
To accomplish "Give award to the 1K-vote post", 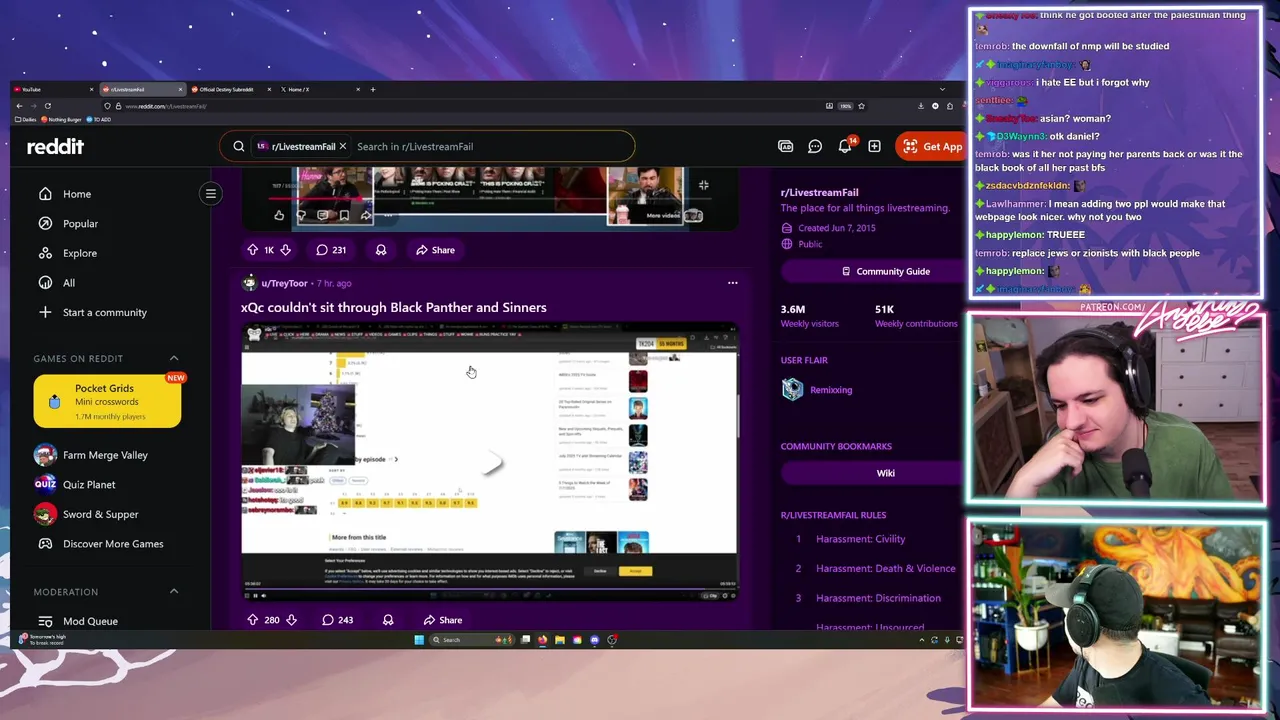I will [x=381, y=250].
